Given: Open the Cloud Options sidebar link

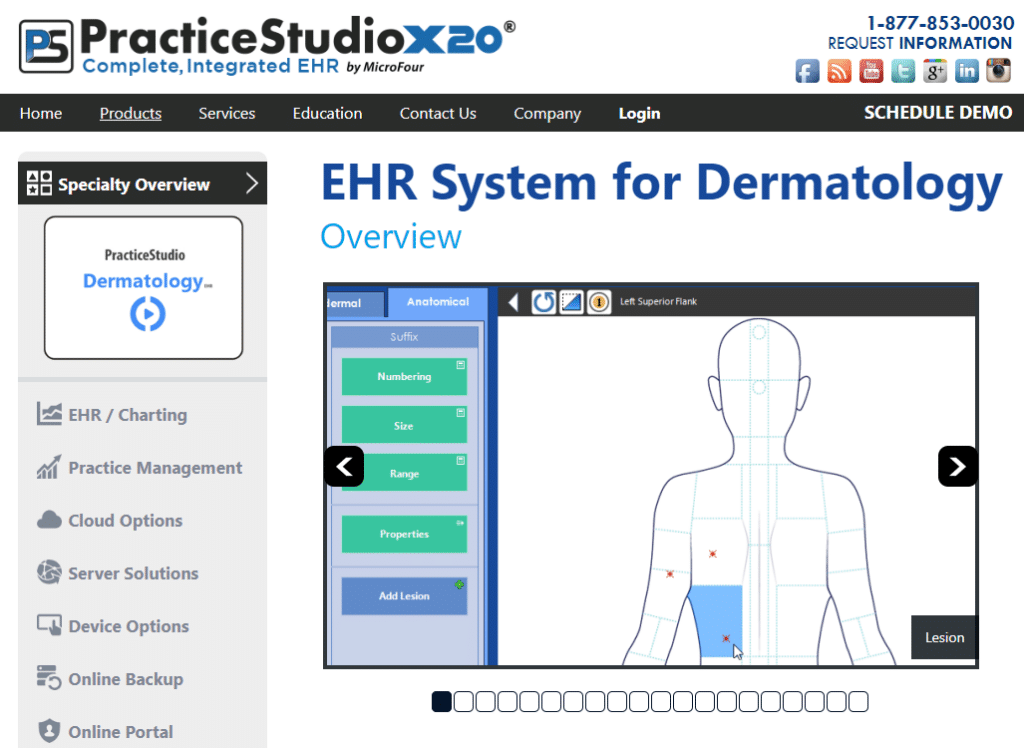Looking at the screenshot, I should click(x=125, y=521).
